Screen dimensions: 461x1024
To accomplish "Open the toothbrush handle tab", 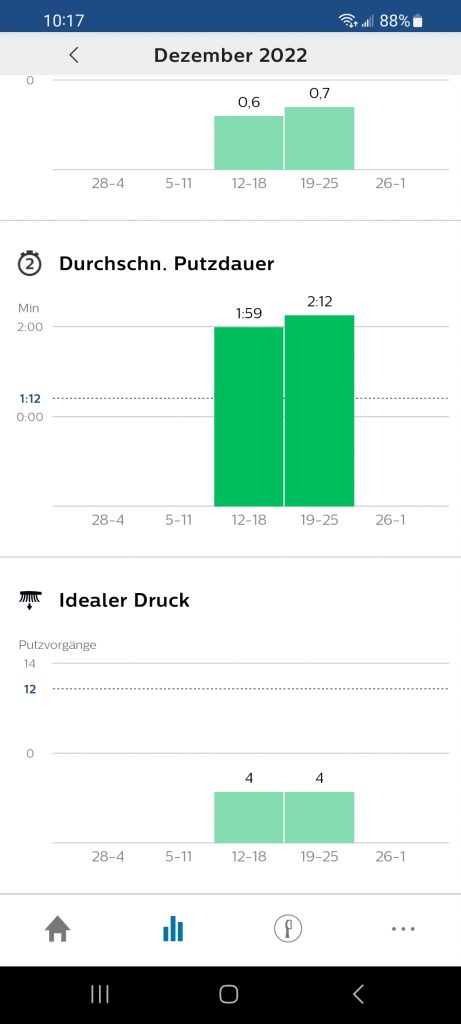I will pyautogui.click(x=288, y=929).
